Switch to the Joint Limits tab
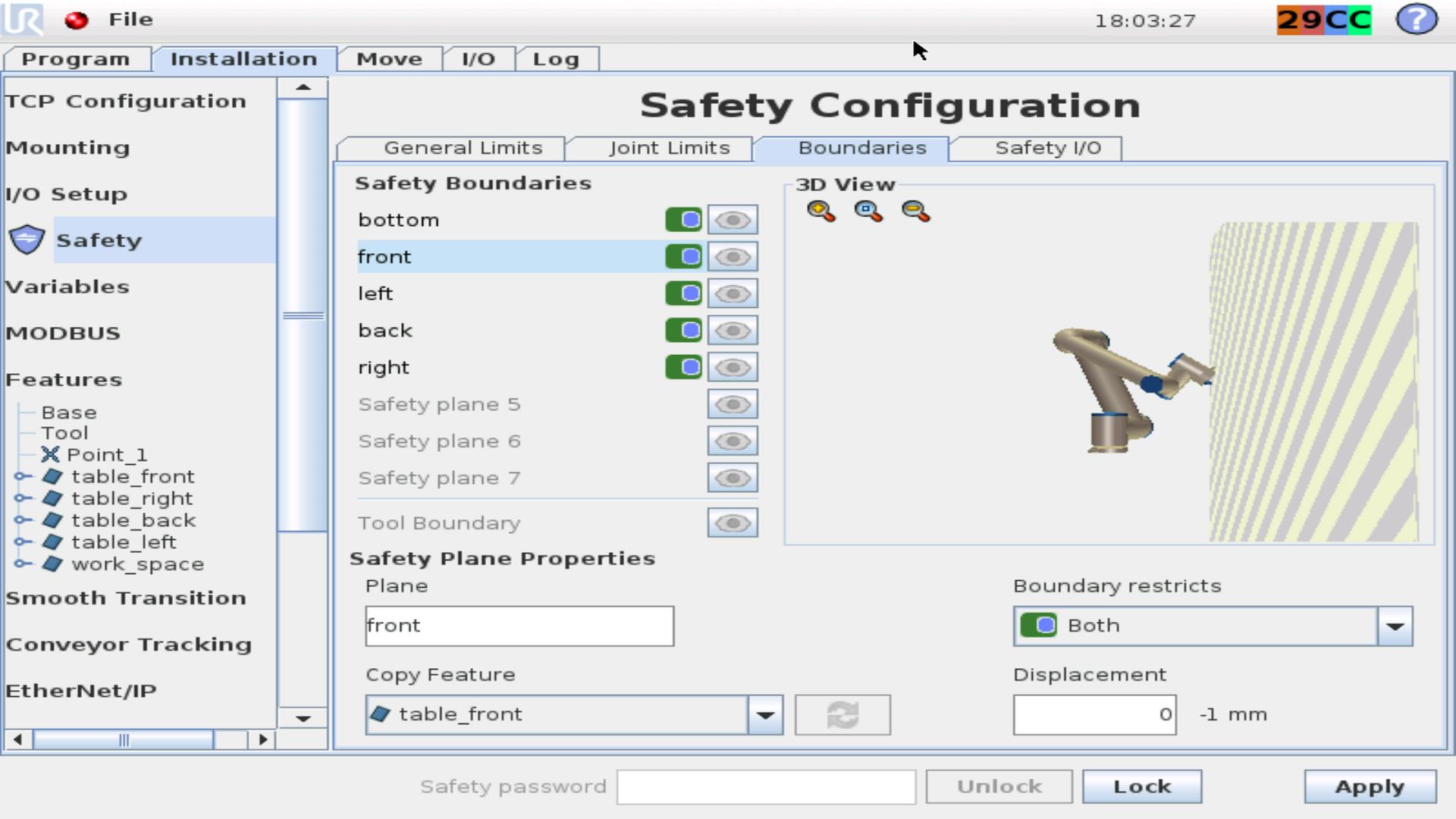Viewport: 1456px width, 819px height. point(669,148)
